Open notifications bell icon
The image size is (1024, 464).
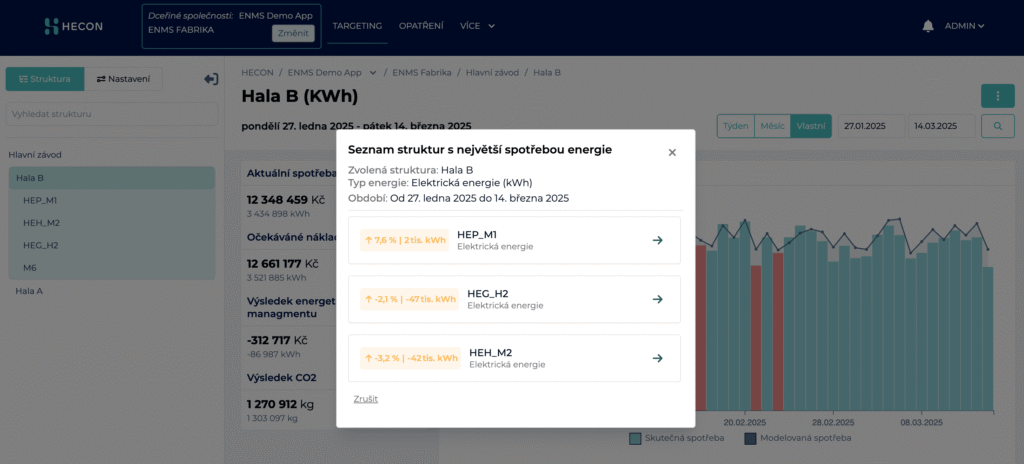(x=927, y=26)
